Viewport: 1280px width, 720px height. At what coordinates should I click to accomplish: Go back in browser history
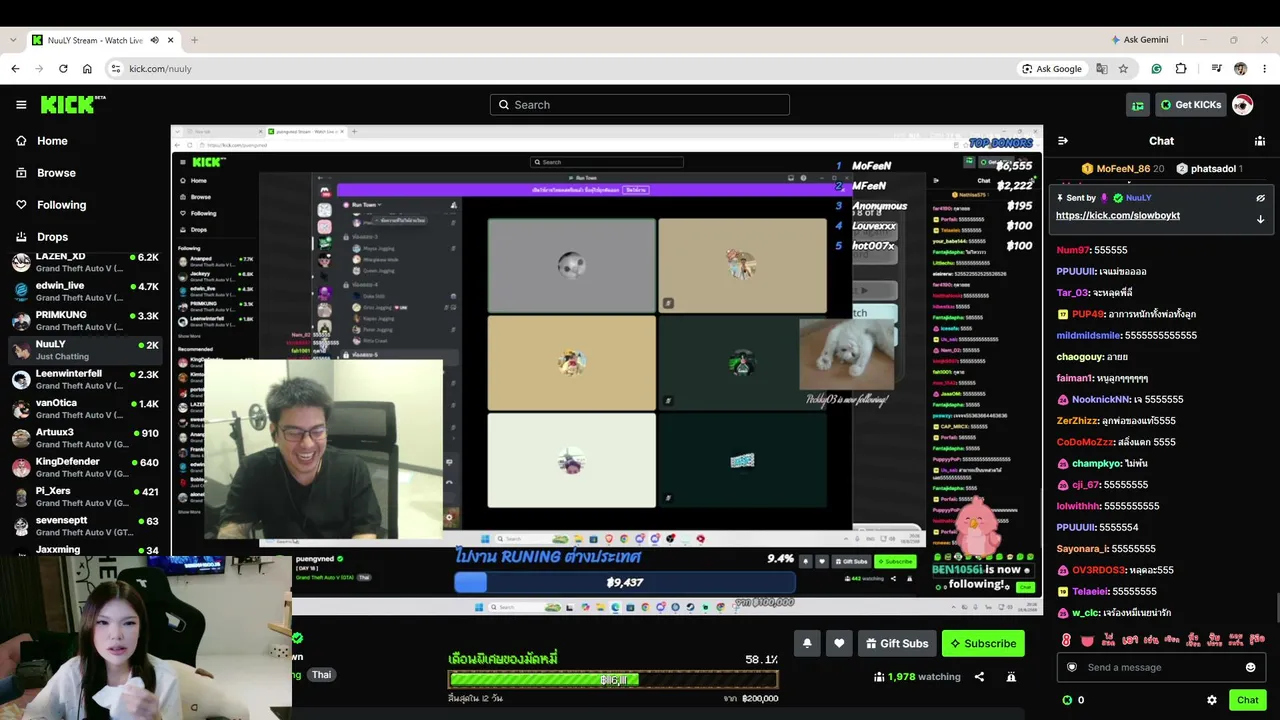pos(15,69)
